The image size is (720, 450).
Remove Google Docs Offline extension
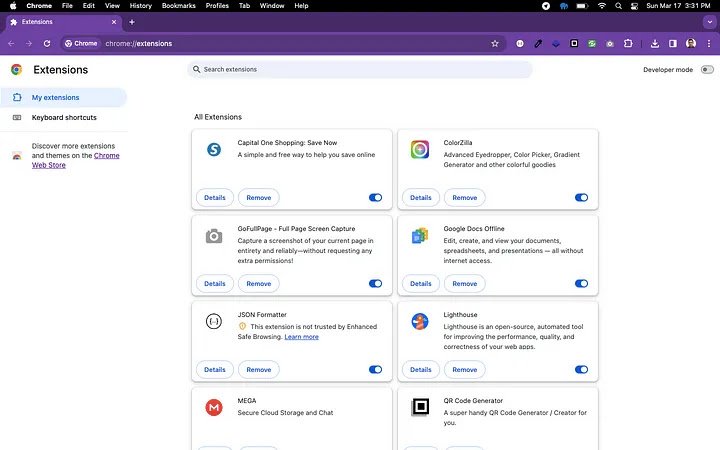tap(465, 283)
